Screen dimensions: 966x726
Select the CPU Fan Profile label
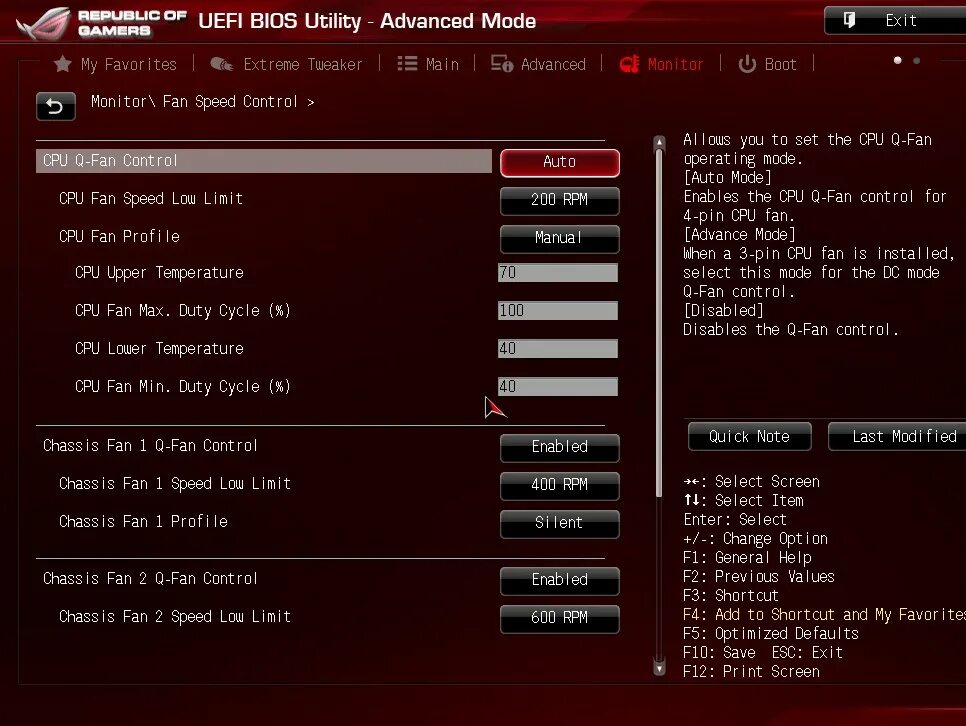120,237
